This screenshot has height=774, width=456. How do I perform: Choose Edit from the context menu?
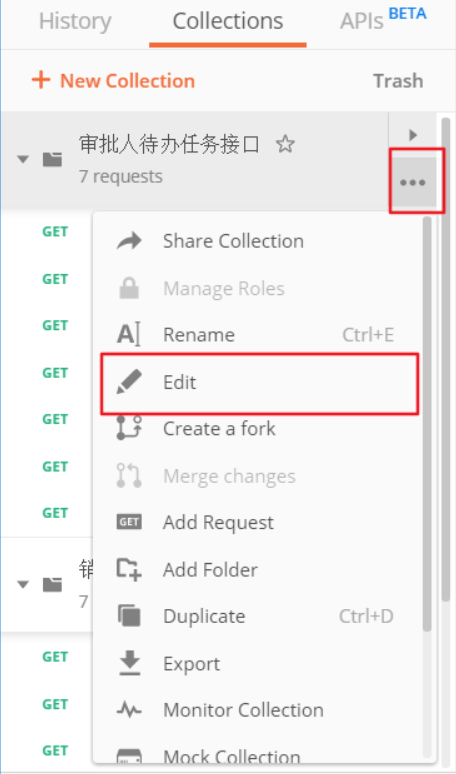260,382
